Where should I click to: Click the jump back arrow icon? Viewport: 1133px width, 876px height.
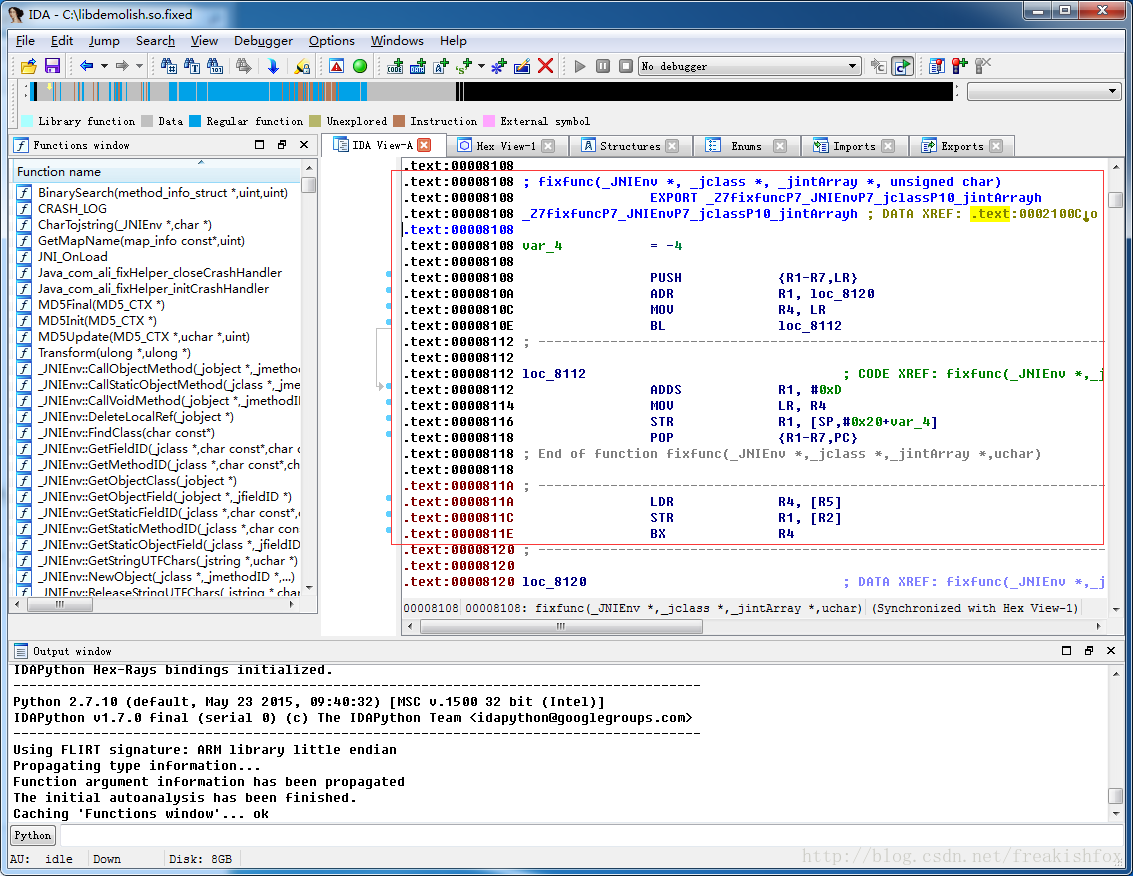coord(86,66)
